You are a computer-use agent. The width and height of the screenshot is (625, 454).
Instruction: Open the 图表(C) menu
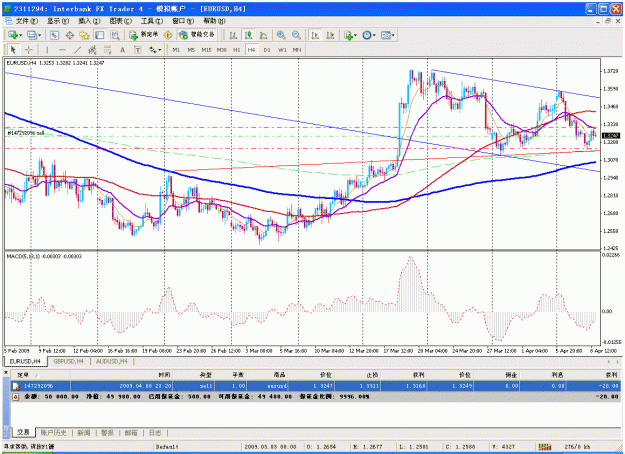(x=120, y=21)
